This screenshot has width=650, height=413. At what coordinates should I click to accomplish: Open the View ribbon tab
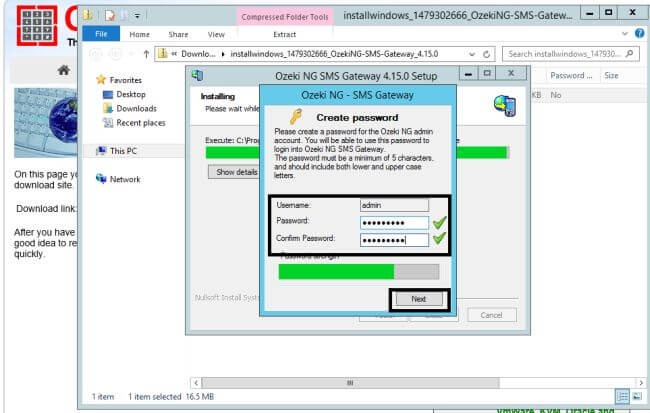click(x=216, y=34)
